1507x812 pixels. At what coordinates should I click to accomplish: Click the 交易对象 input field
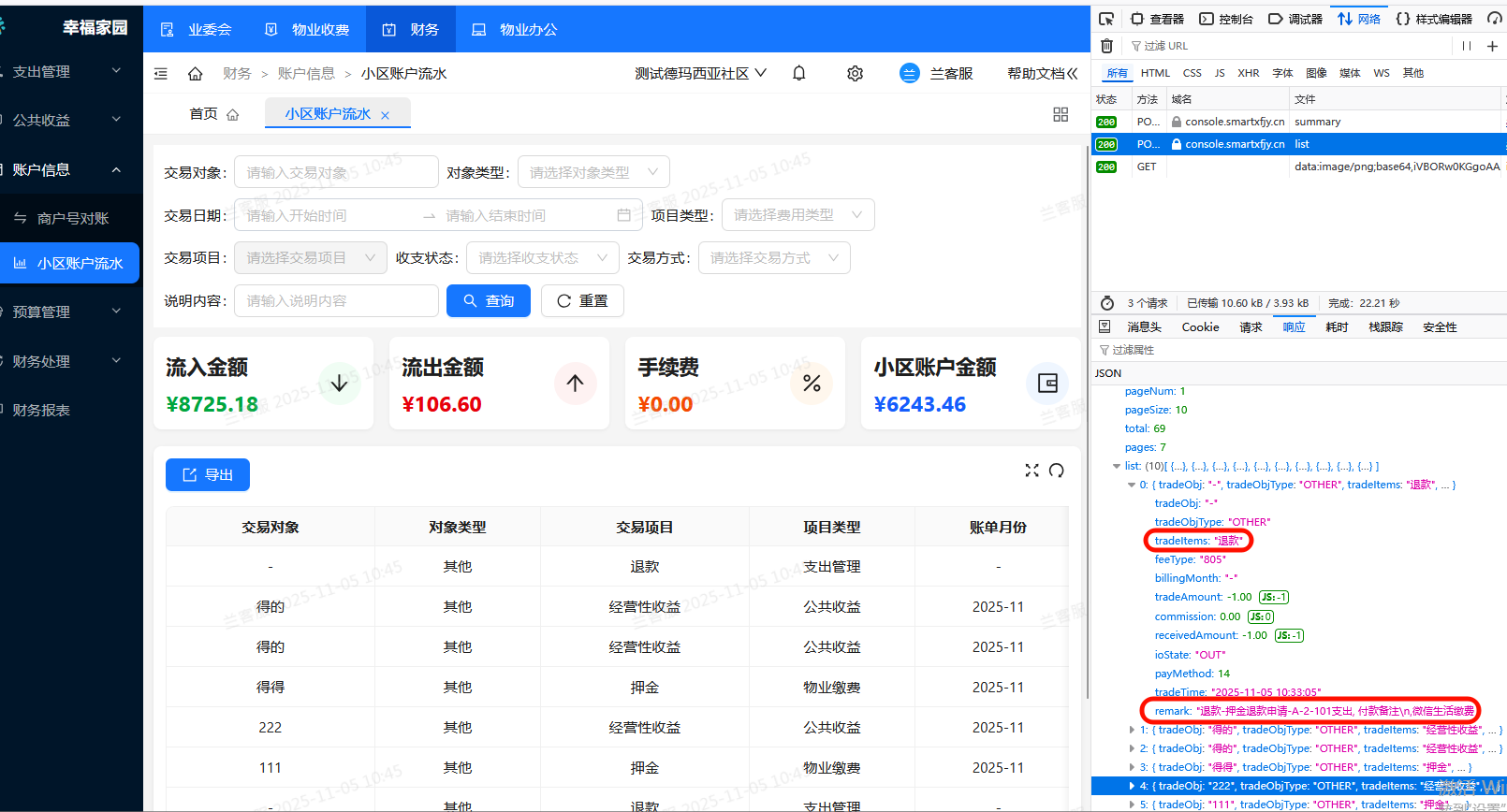tap(336, 172)
